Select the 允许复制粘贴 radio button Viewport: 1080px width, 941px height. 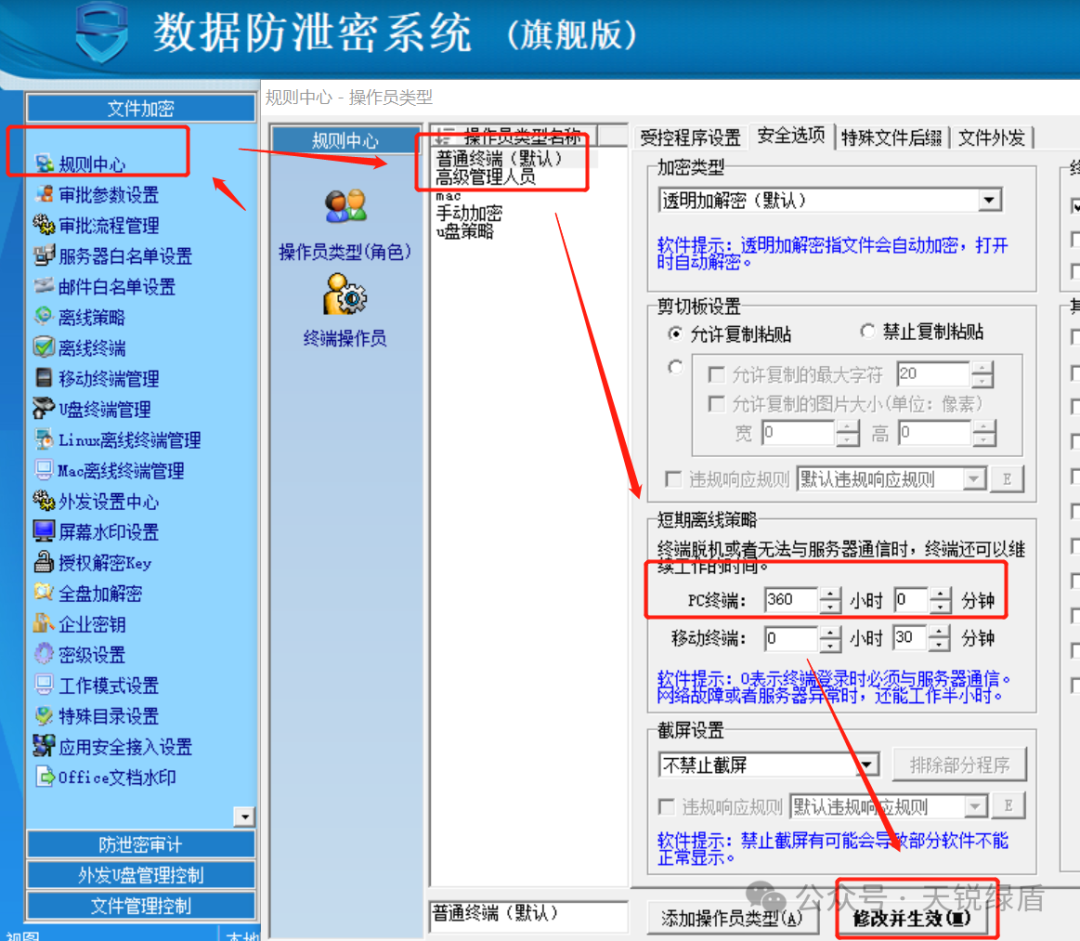click(x=676, y=334)
